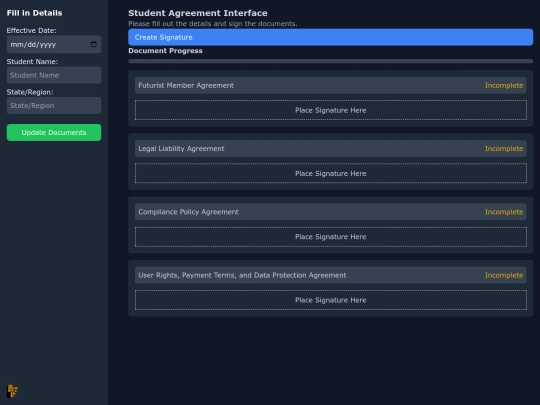Place signature in Futurist Member Agreement box

(x=330, y=110)
